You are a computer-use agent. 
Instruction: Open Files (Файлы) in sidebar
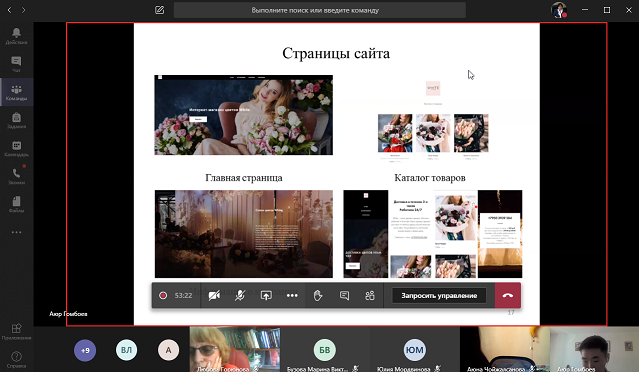click(x=16, y=205)
